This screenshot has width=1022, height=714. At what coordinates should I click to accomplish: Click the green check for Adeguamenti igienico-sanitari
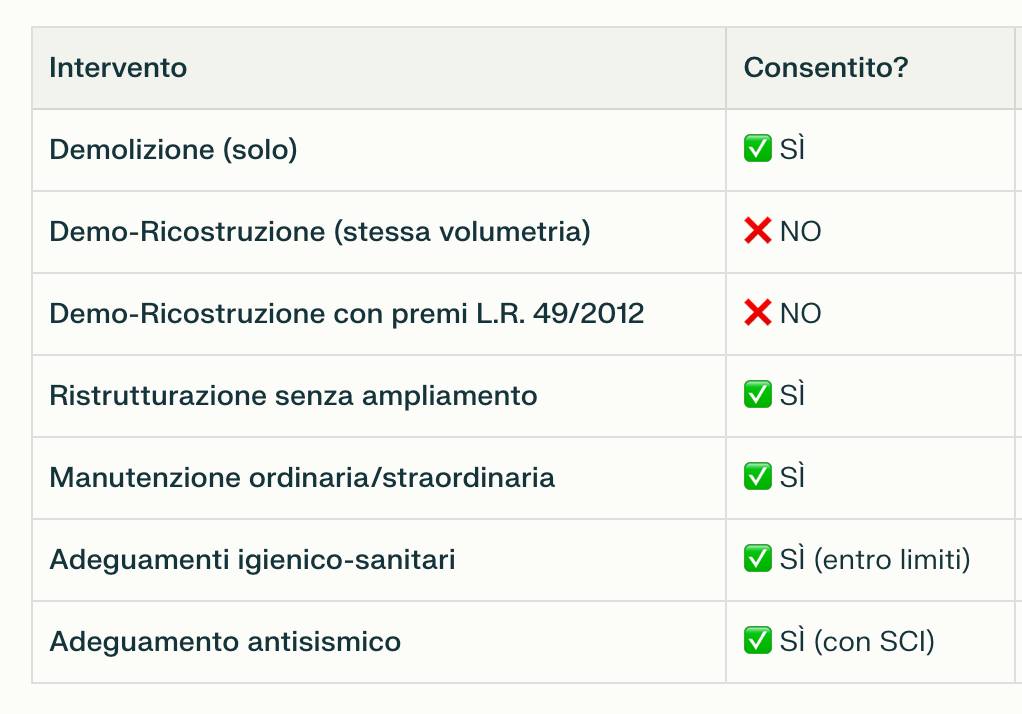point(757,559)
